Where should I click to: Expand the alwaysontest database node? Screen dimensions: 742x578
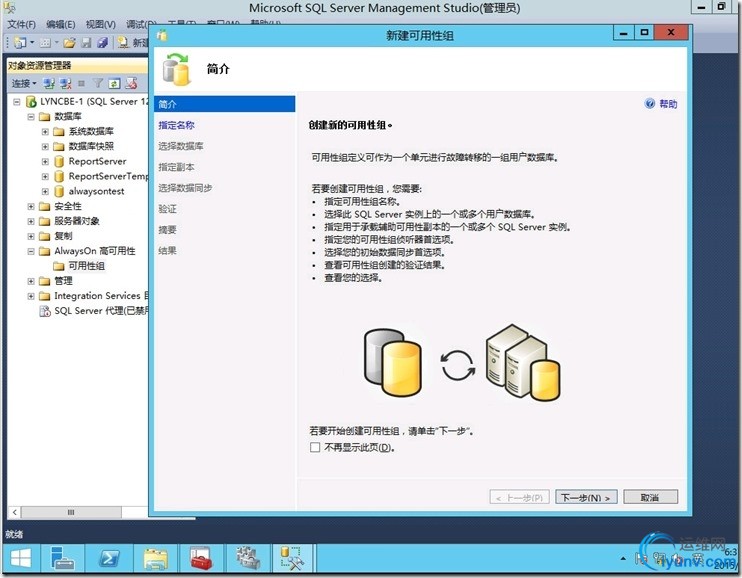pyautogui.click(x=45, y=191)
